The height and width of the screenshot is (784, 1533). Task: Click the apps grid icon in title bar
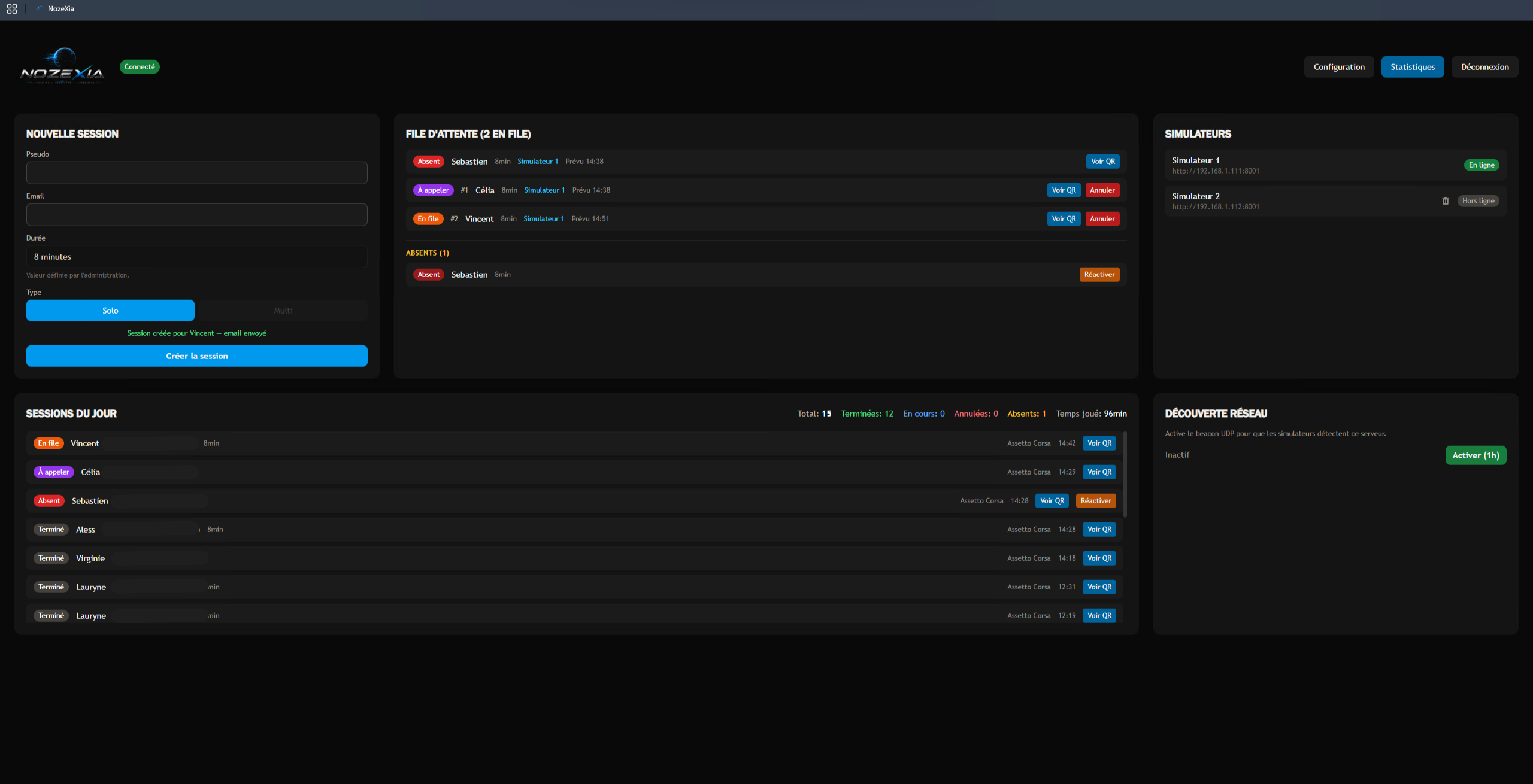click(x=11, y=9)
